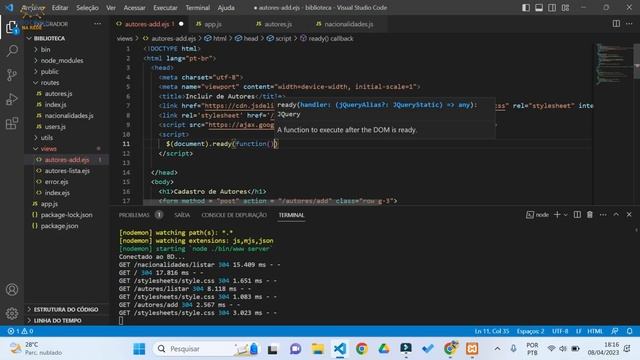Show errors and warnings in status bar
The image size is (640, 360).
(20, 331)
